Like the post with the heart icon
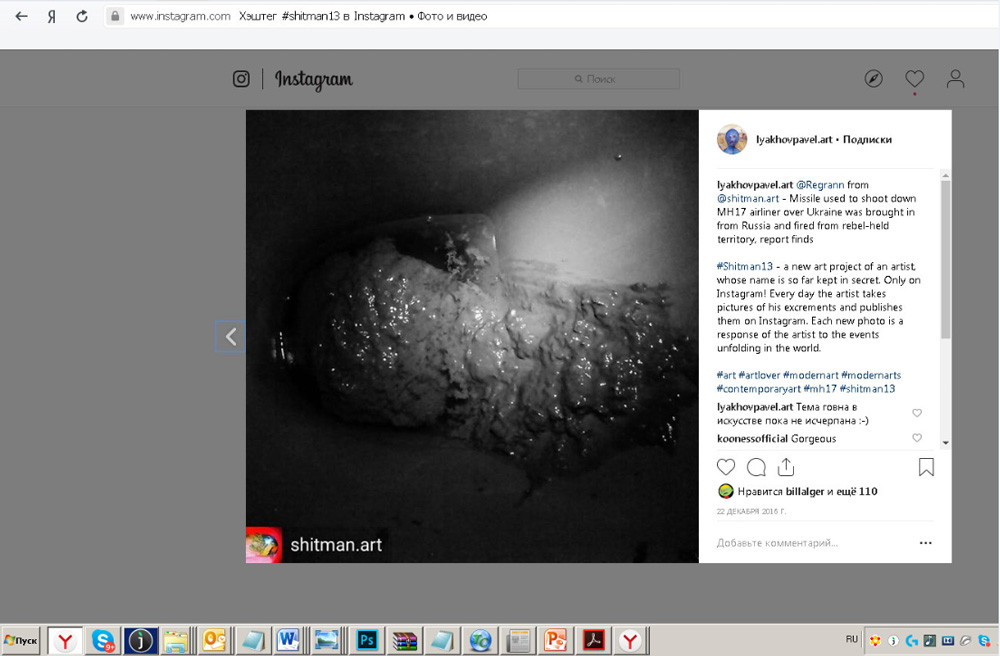Viewport: 1000px width, 656px height. (x=726, y=467)
